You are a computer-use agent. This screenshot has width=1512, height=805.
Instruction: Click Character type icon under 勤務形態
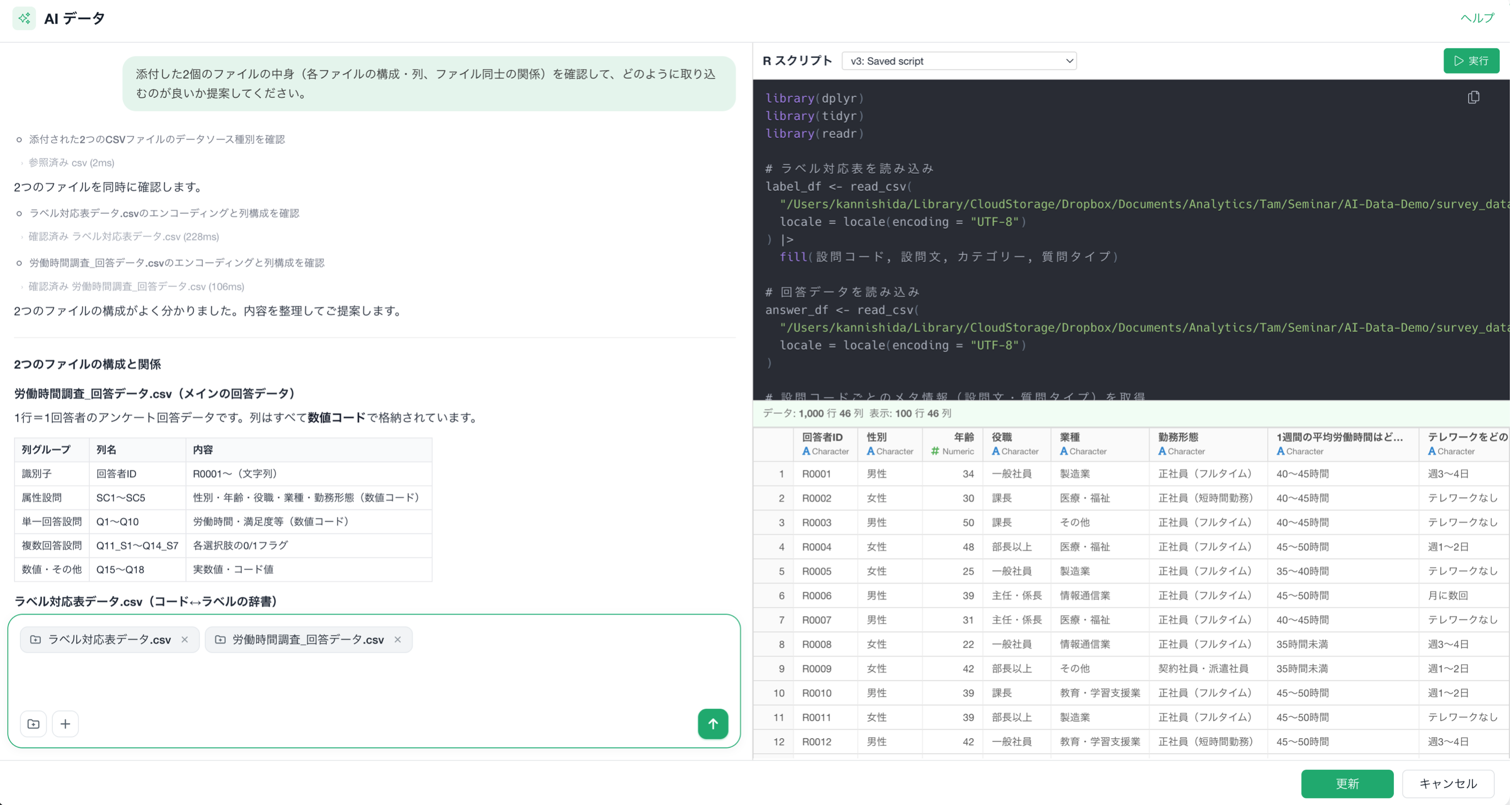[1162, 452]
